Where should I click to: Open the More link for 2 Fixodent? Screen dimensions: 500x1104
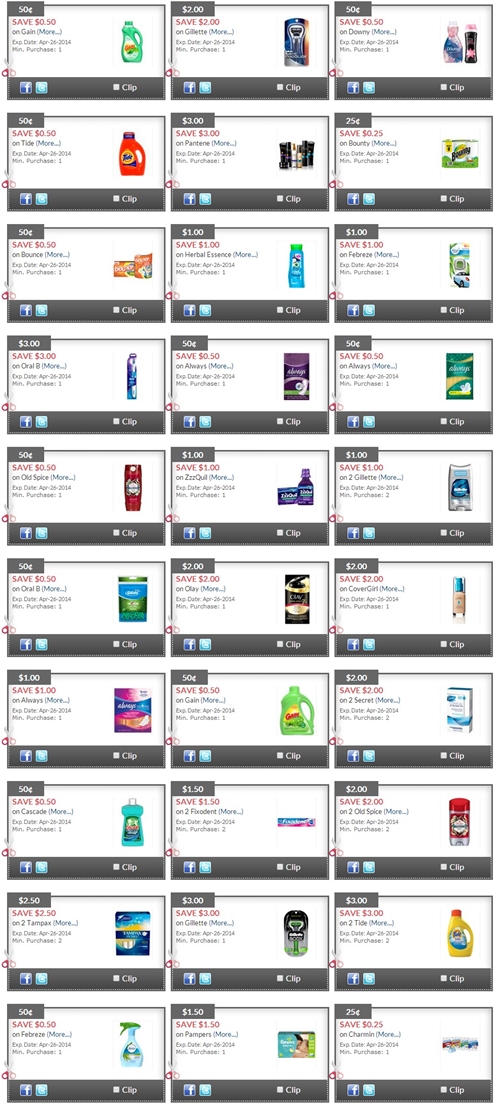[231, 812]
